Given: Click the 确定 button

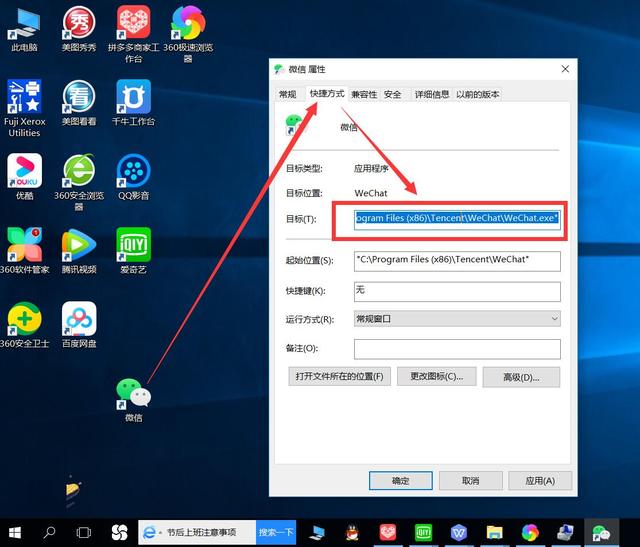Looking at the screenshot, I should pyautogui.click(x=400, y=481).
